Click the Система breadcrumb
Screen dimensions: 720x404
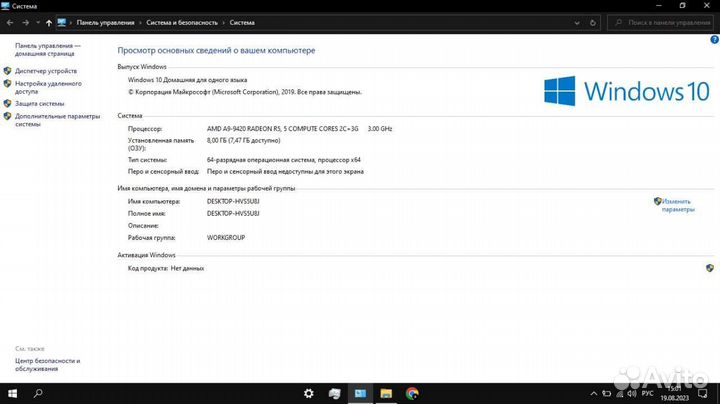point(242,22)
